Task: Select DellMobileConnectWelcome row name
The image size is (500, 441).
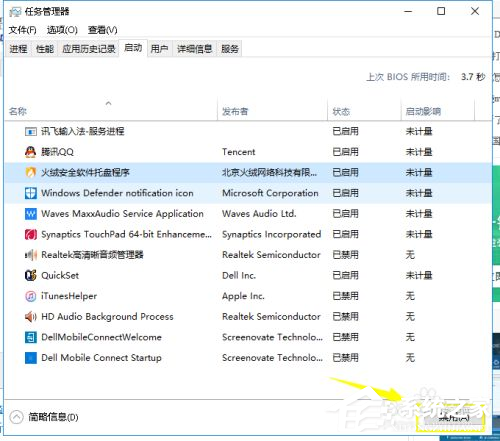Action: click(101, 337)
